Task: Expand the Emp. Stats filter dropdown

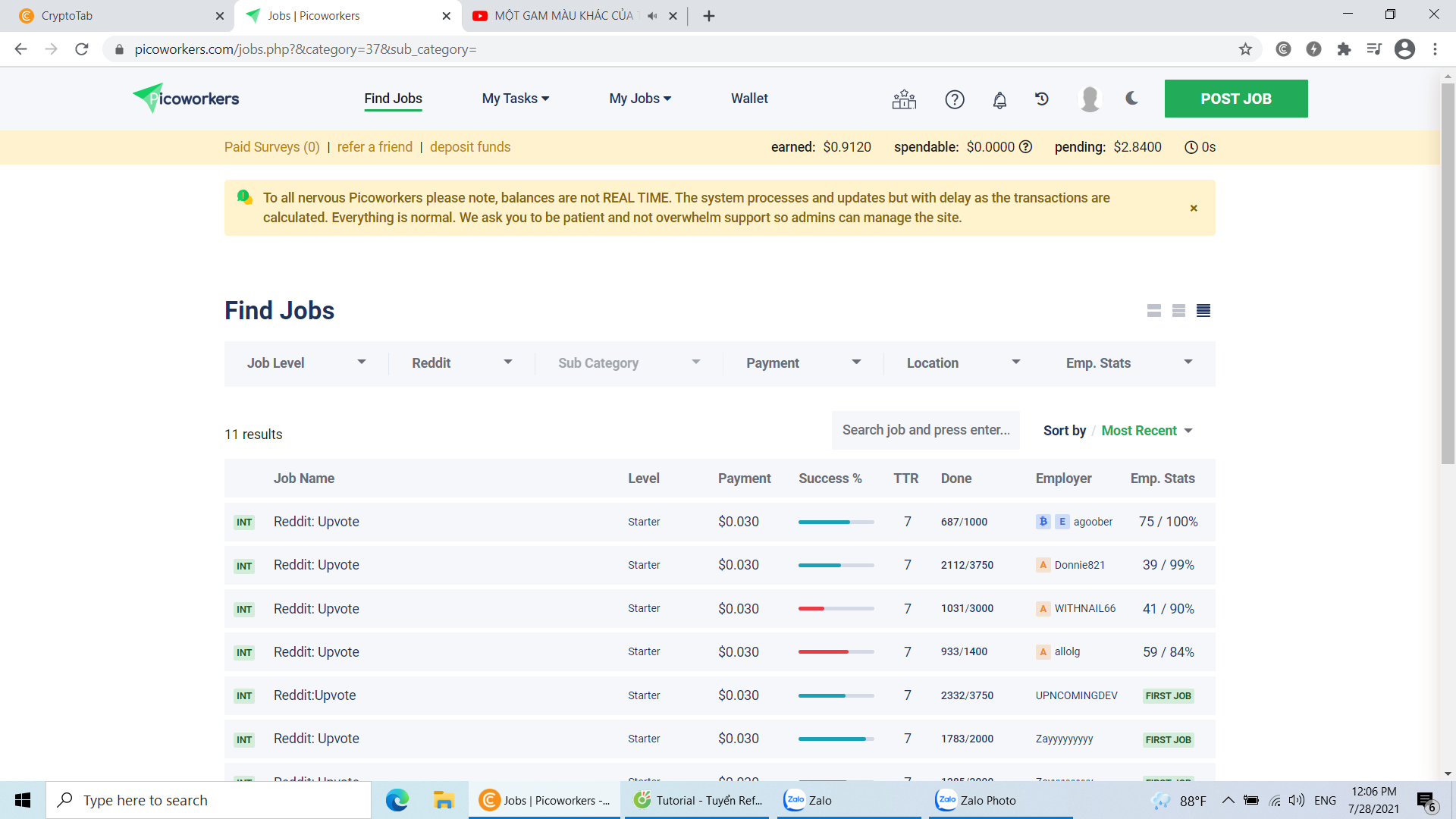Action: point(1128,363)
